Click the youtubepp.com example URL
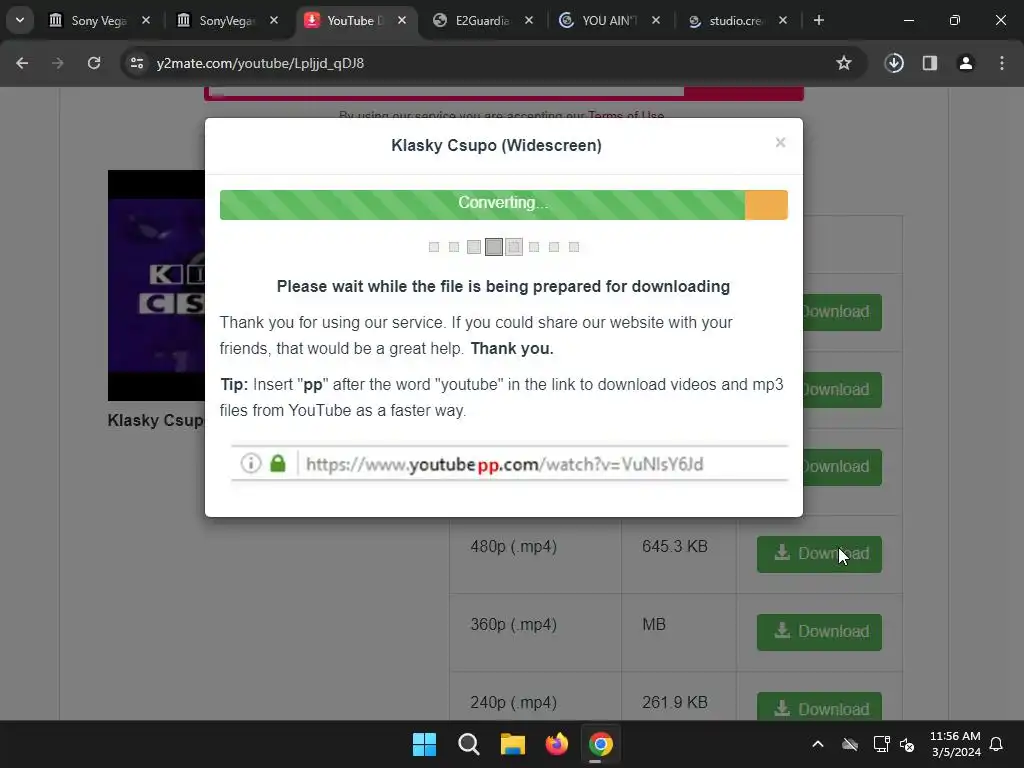The height and width of the screenshot is (768, 1024). 504,464
